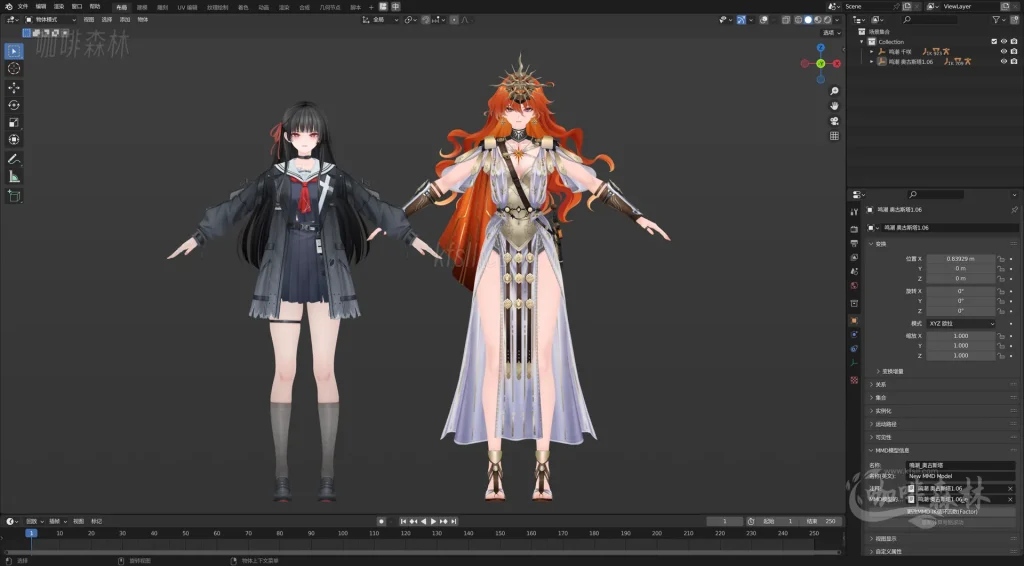Switch to the 着色 workspace tab
The image size is (1024, 566).
[243, 7]
